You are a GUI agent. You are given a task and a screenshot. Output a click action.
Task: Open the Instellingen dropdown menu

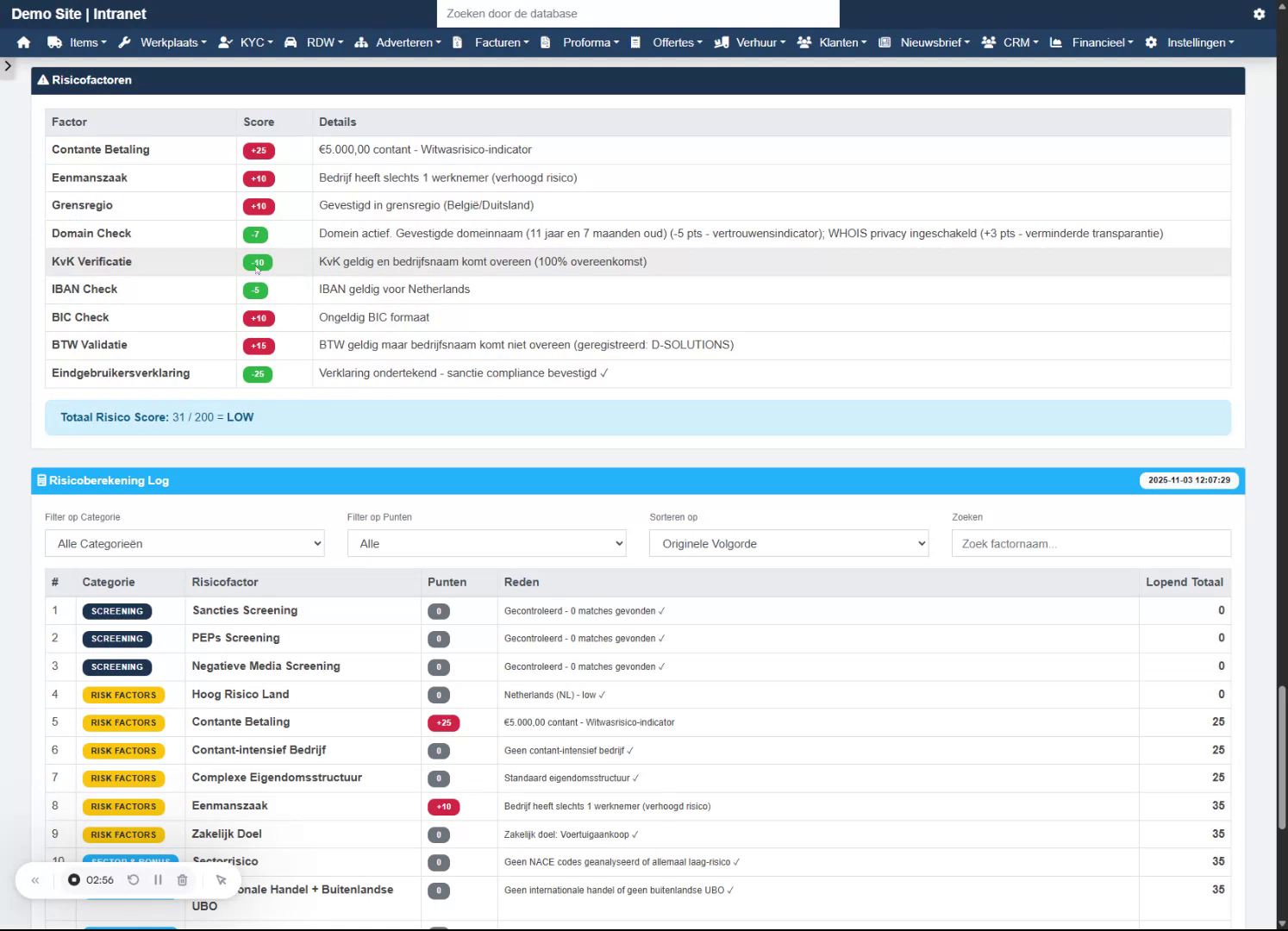(x=1201, y=42)
